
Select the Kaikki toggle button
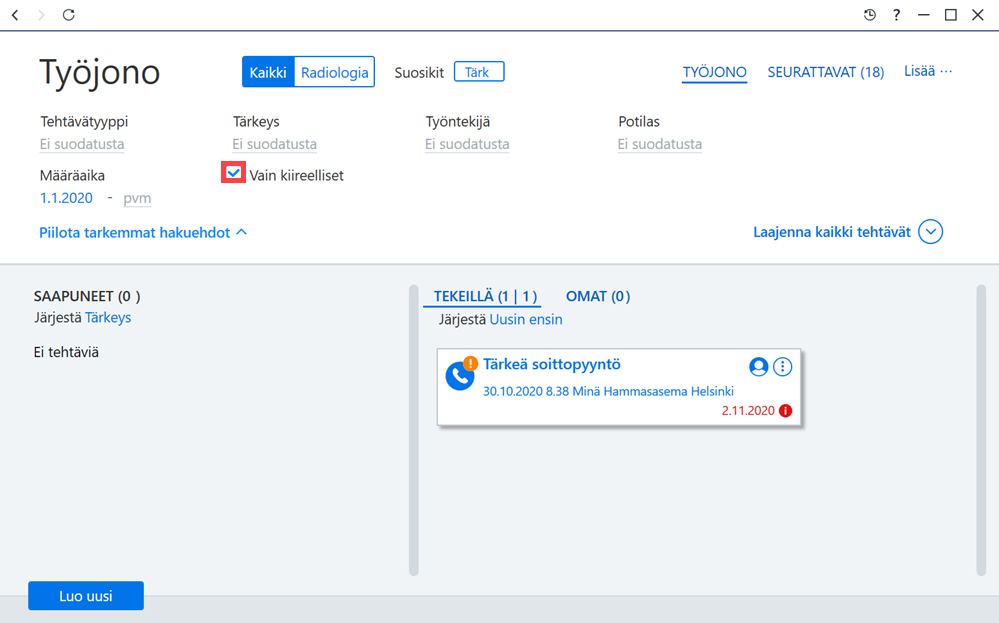(x=268, y=72)
